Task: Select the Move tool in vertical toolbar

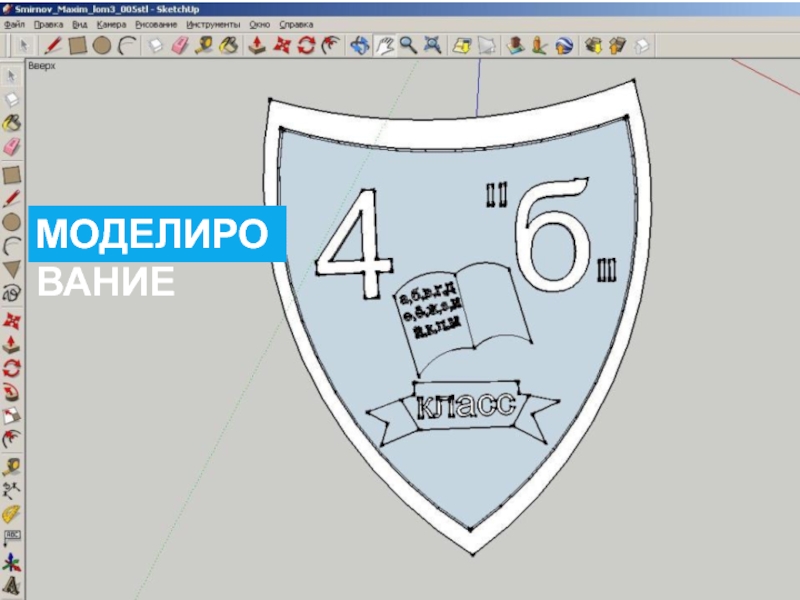Action: (12, 321)
